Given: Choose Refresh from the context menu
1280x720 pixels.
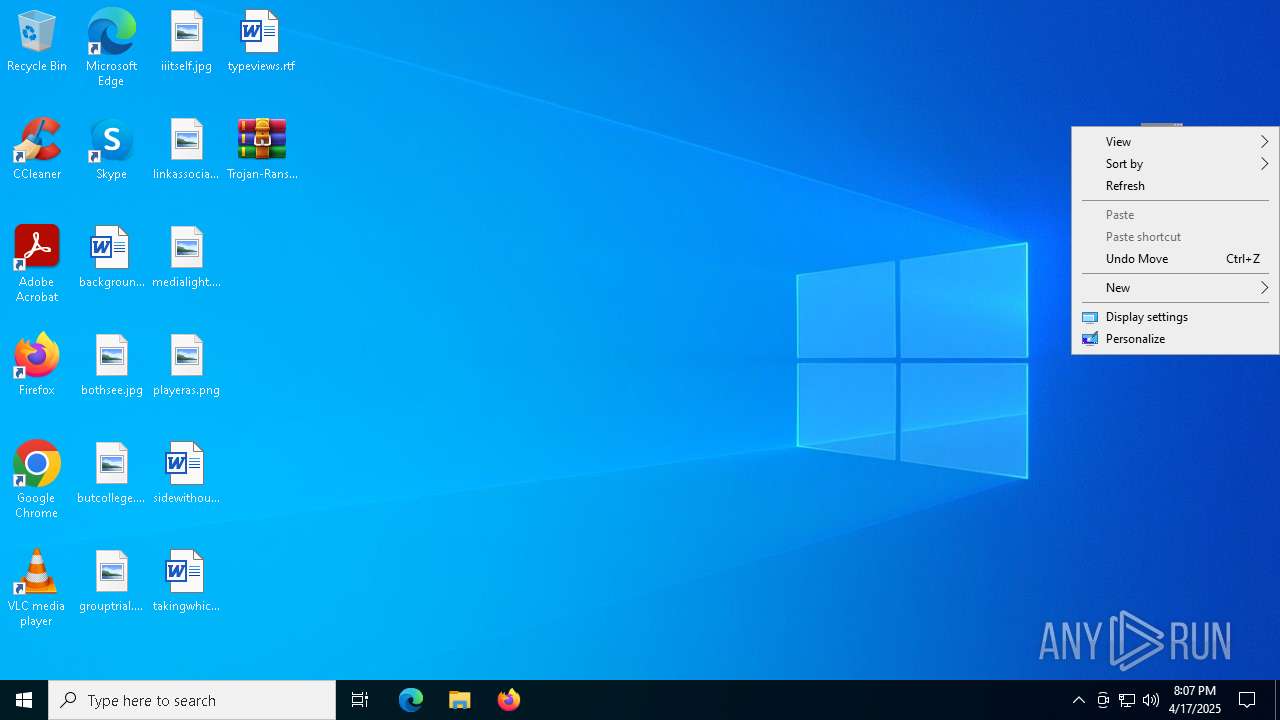Looking at the screenshot, I should pyautogui.click(x=1175, y=186).
